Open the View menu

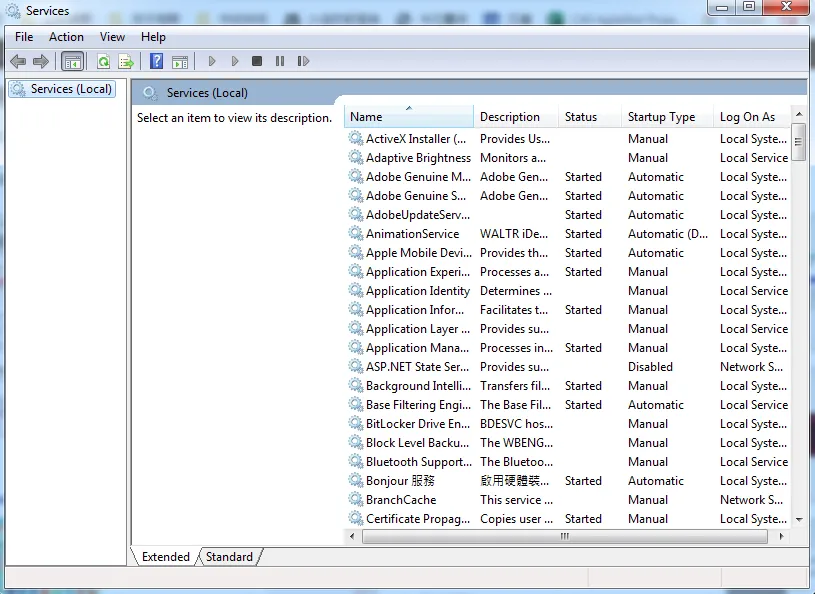(112, 37)
